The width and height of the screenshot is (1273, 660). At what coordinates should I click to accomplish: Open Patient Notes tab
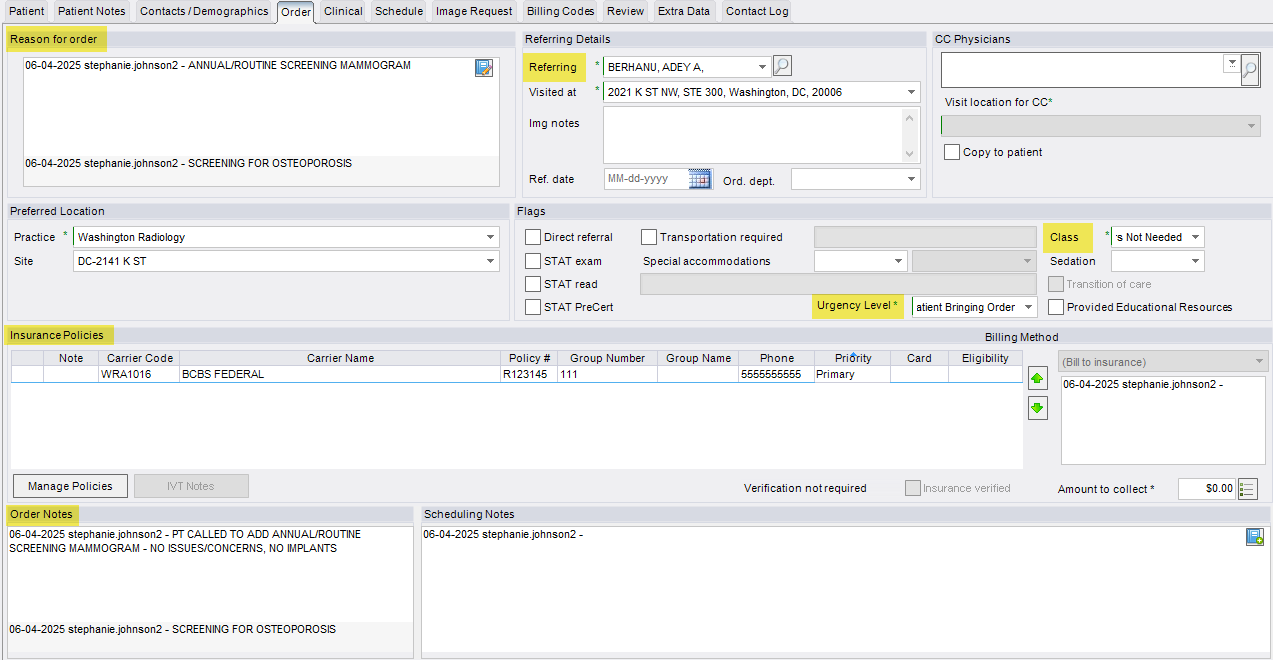(x=92, y=11)
